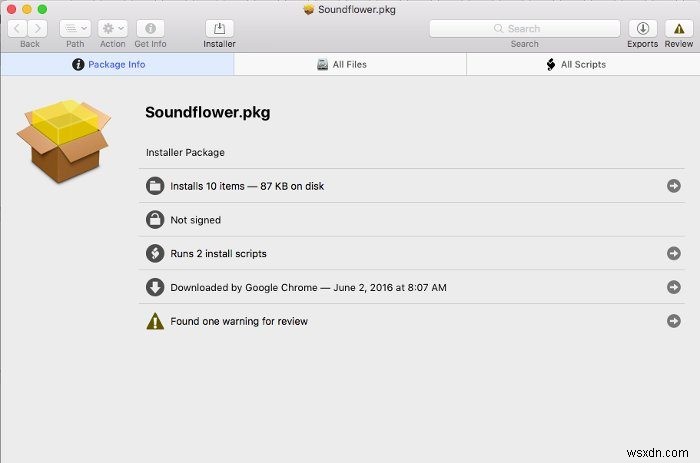Click arrow next to Downloaded by Google Chrome
The image size is (700, 463).
(x=674, y=288)
